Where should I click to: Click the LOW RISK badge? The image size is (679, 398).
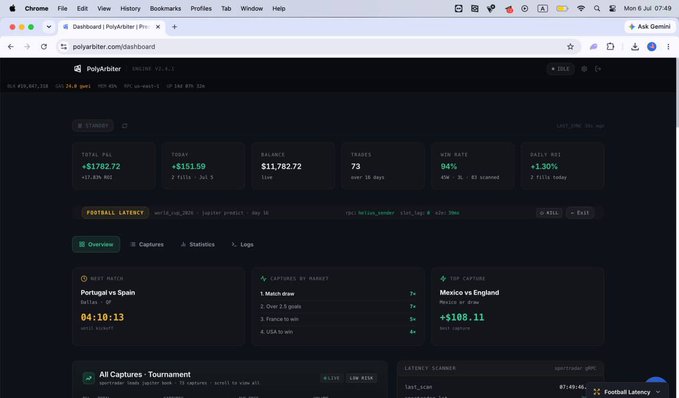click(361, 378)
